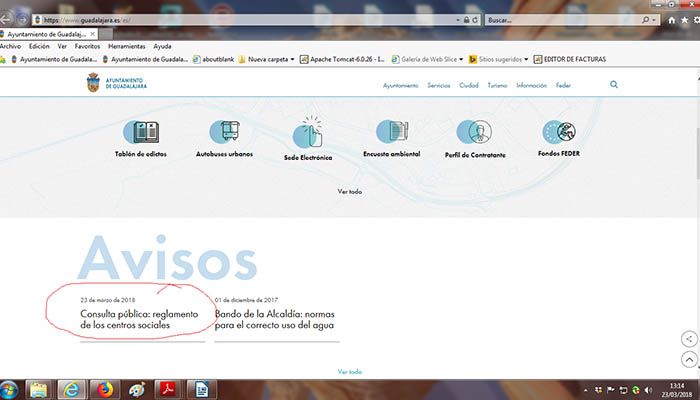Open Firefox from the taskbar
700x400 pixels.
click(104, 390)
